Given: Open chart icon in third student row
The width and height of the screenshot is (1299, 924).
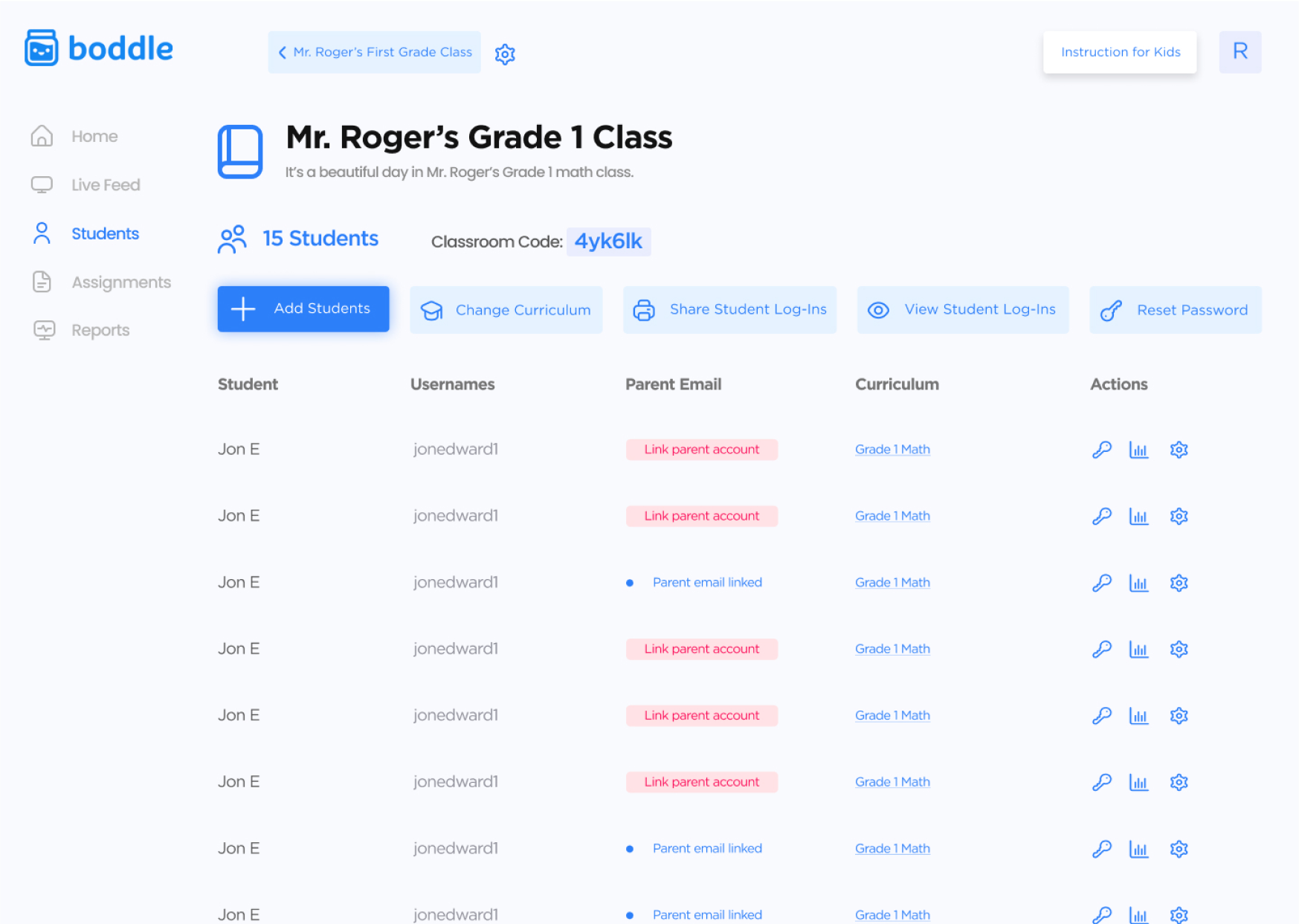Looking at the screenshot, I should tap(1138, 583).
